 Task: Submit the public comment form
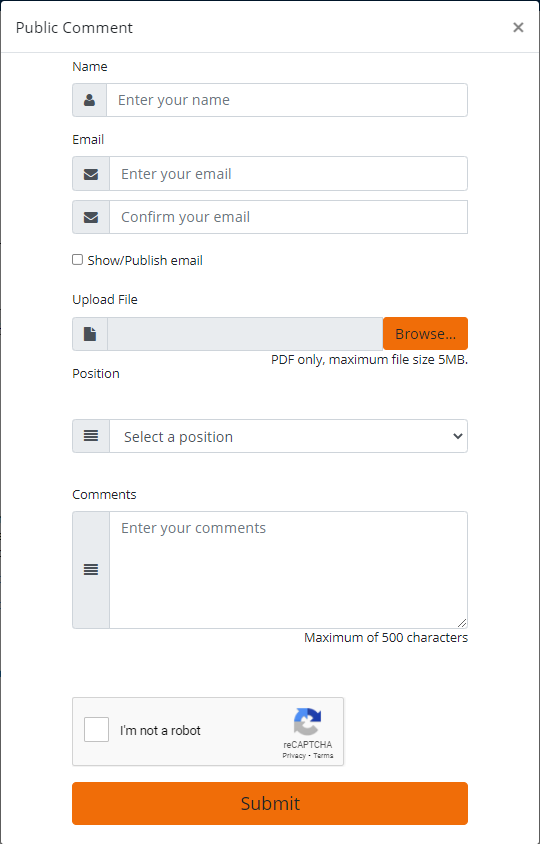coord(270,803)
